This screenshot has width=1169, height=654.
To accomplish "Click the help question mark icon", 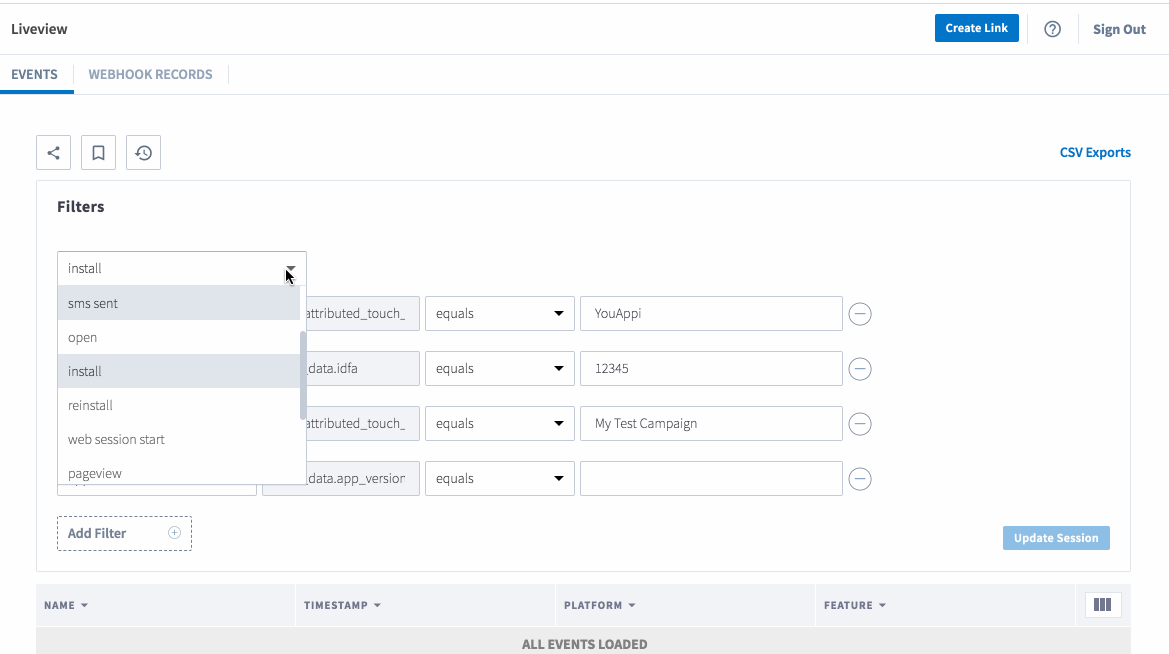I will [x=1052, y=29].
